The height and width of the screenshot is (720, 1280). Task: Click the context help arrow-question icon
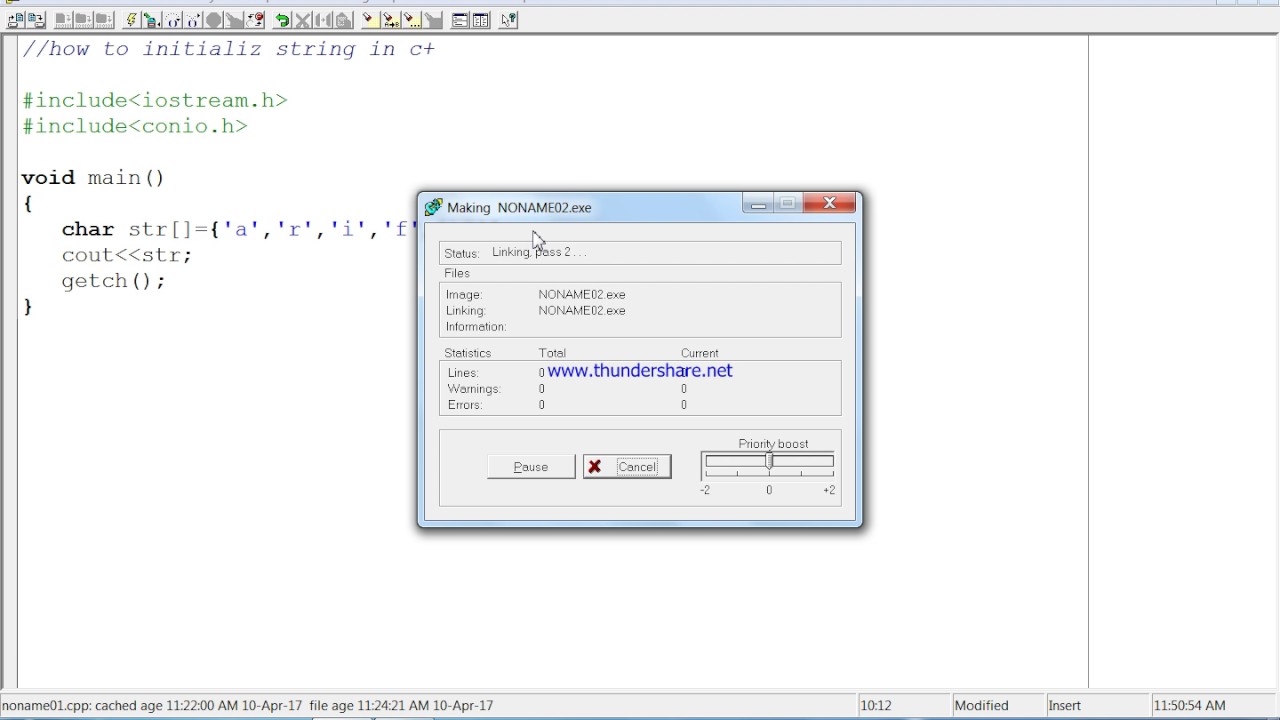pos(508,20)
